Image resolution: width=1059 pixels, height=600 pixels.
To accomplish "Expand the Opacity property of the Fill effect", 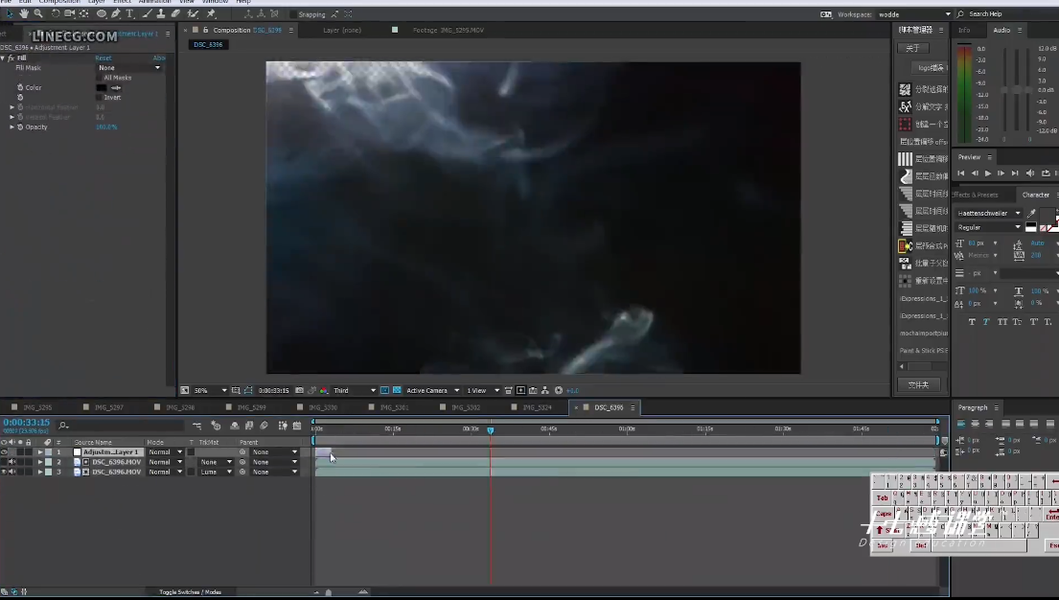I will [x=11, y=127].
